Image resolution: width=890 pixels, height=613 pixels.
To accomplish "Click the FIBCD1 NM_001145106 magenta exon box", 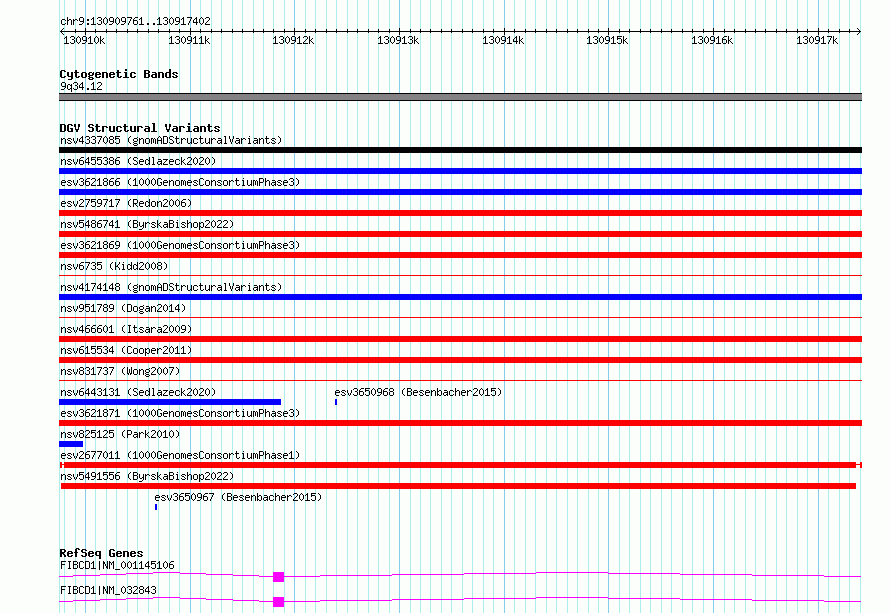I will coord(278,576).
